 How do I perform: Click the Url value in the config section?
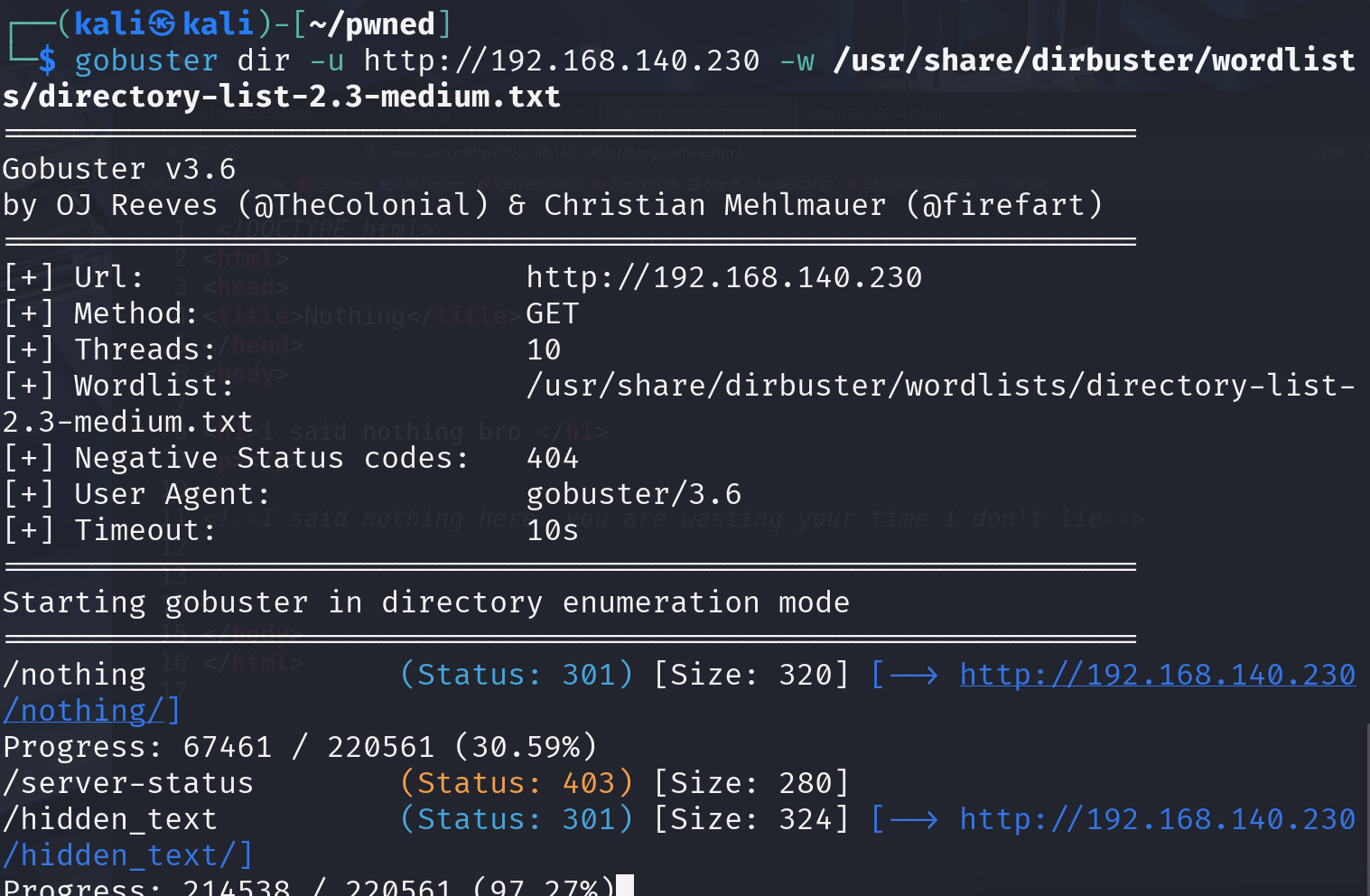(x=723, y=277)
